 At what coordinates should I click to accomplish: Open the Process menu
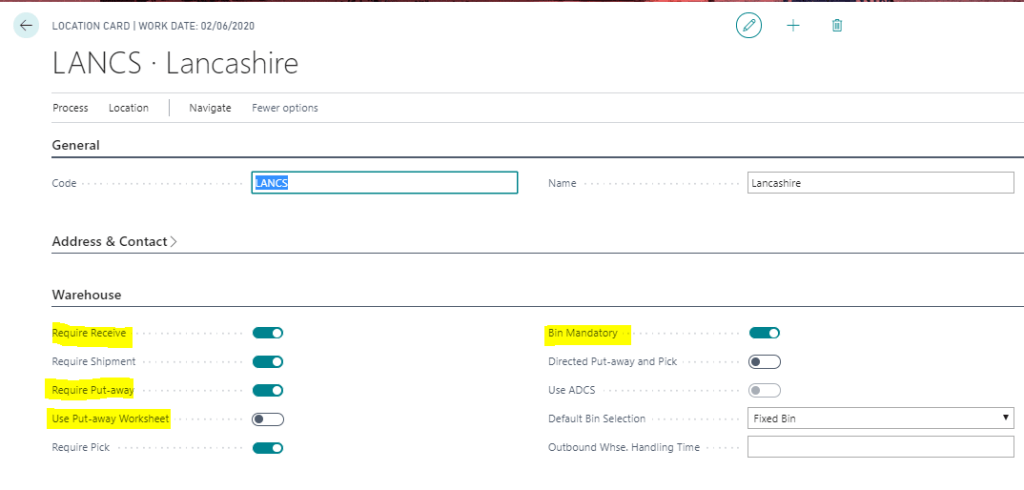(x=70, y=108)
